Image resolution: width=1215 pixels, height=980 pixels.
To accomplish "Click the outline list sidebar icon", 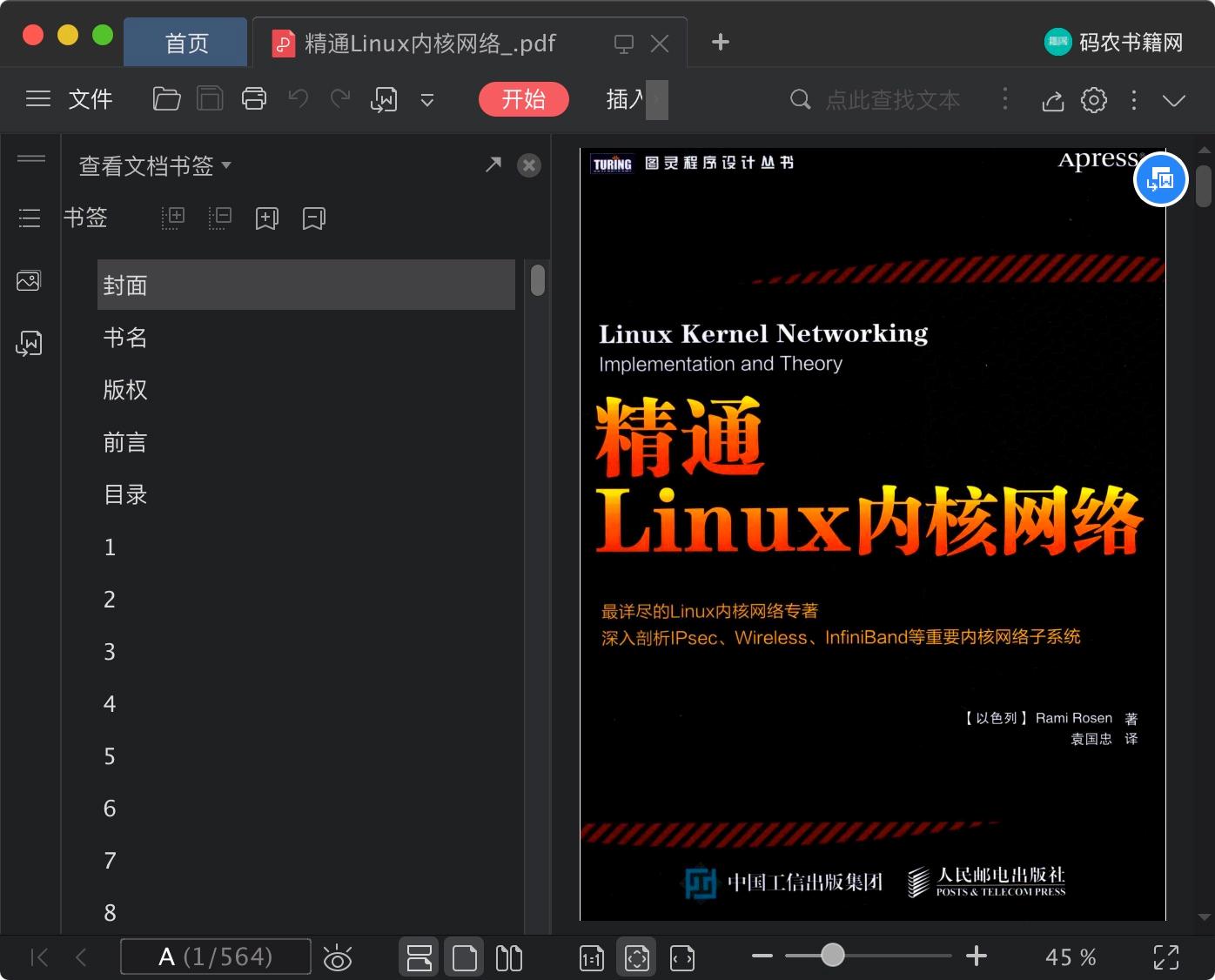I will (30, 218).
